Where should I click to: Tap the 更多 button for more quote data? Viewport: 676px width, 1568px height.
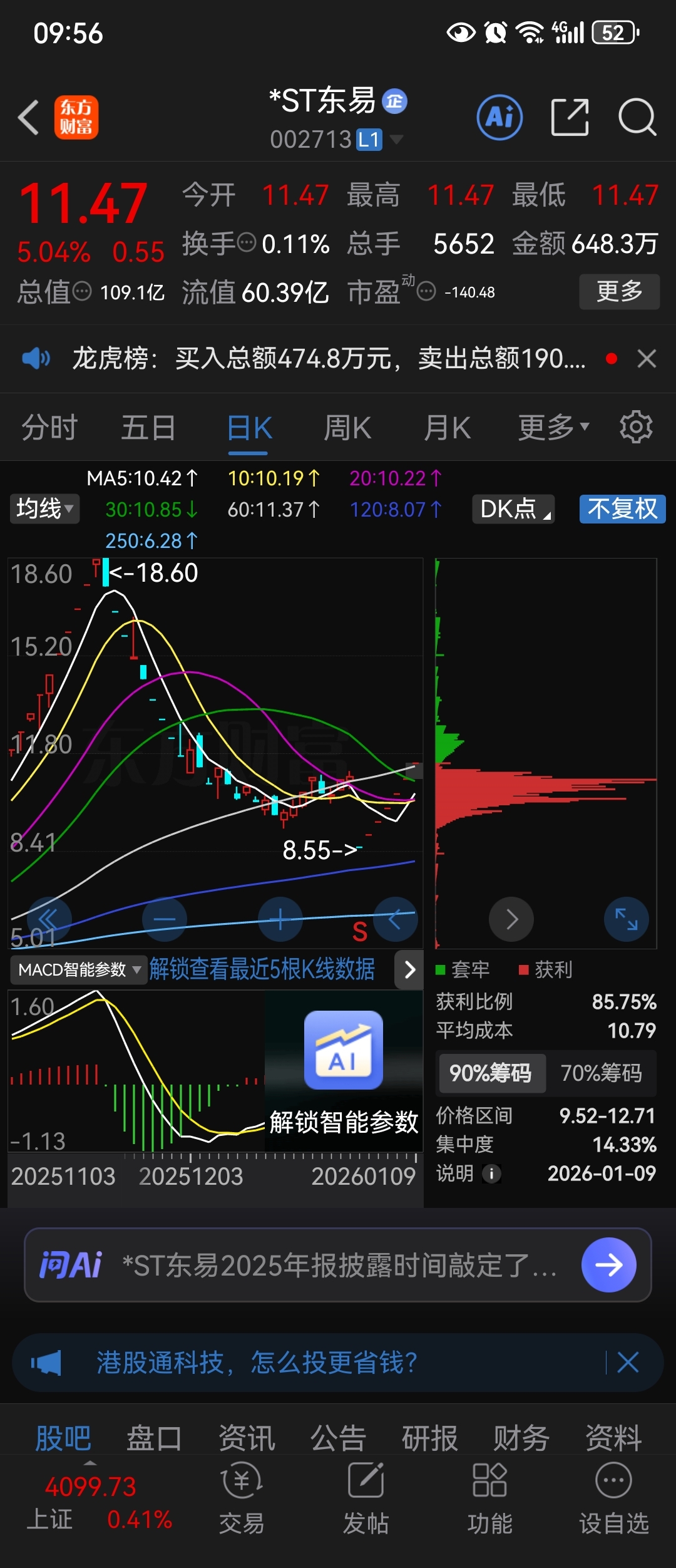[619, 291]
